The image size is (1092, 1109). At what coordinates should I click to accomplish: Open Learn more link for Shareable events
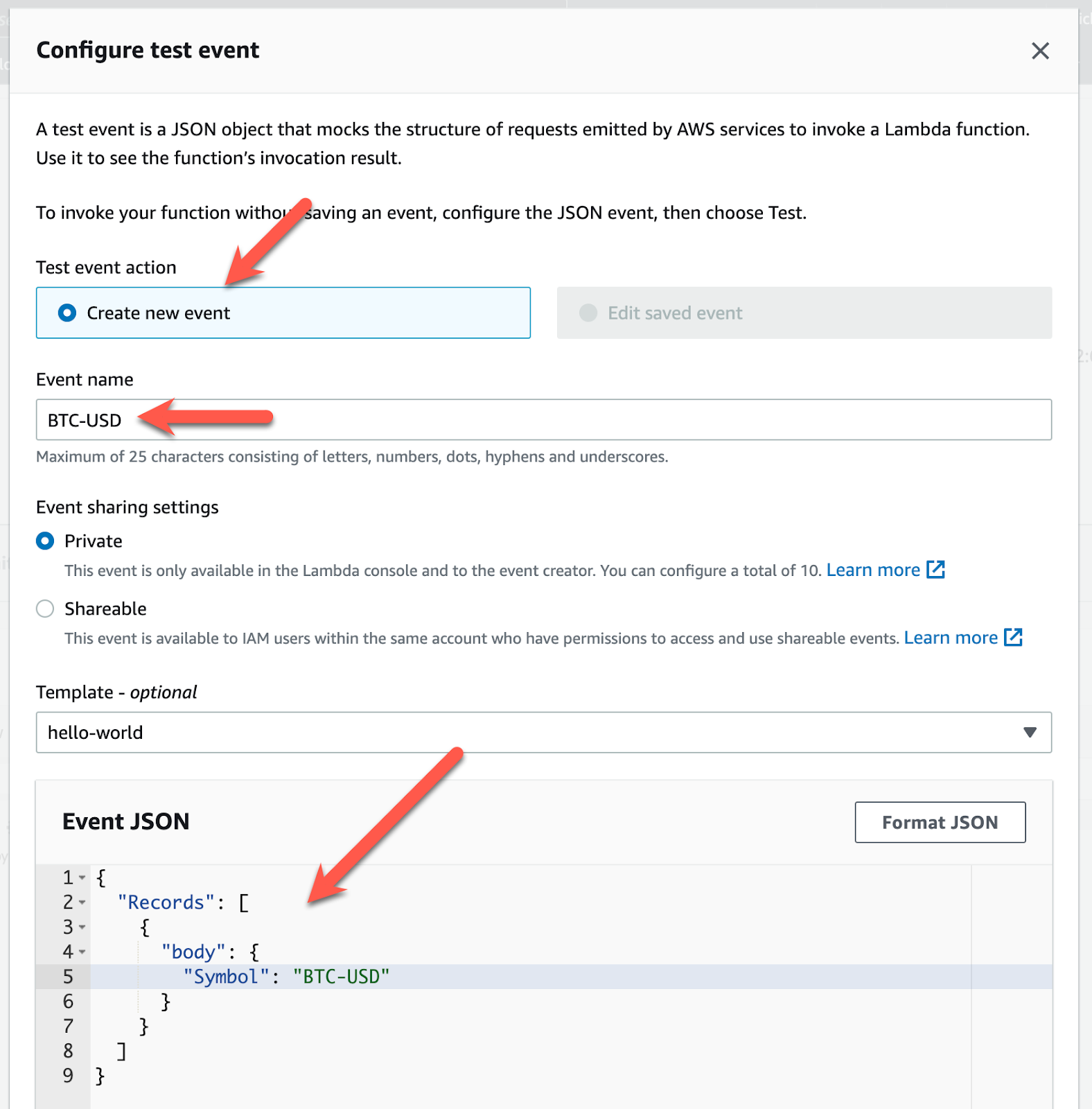click(x=950, y=638)
